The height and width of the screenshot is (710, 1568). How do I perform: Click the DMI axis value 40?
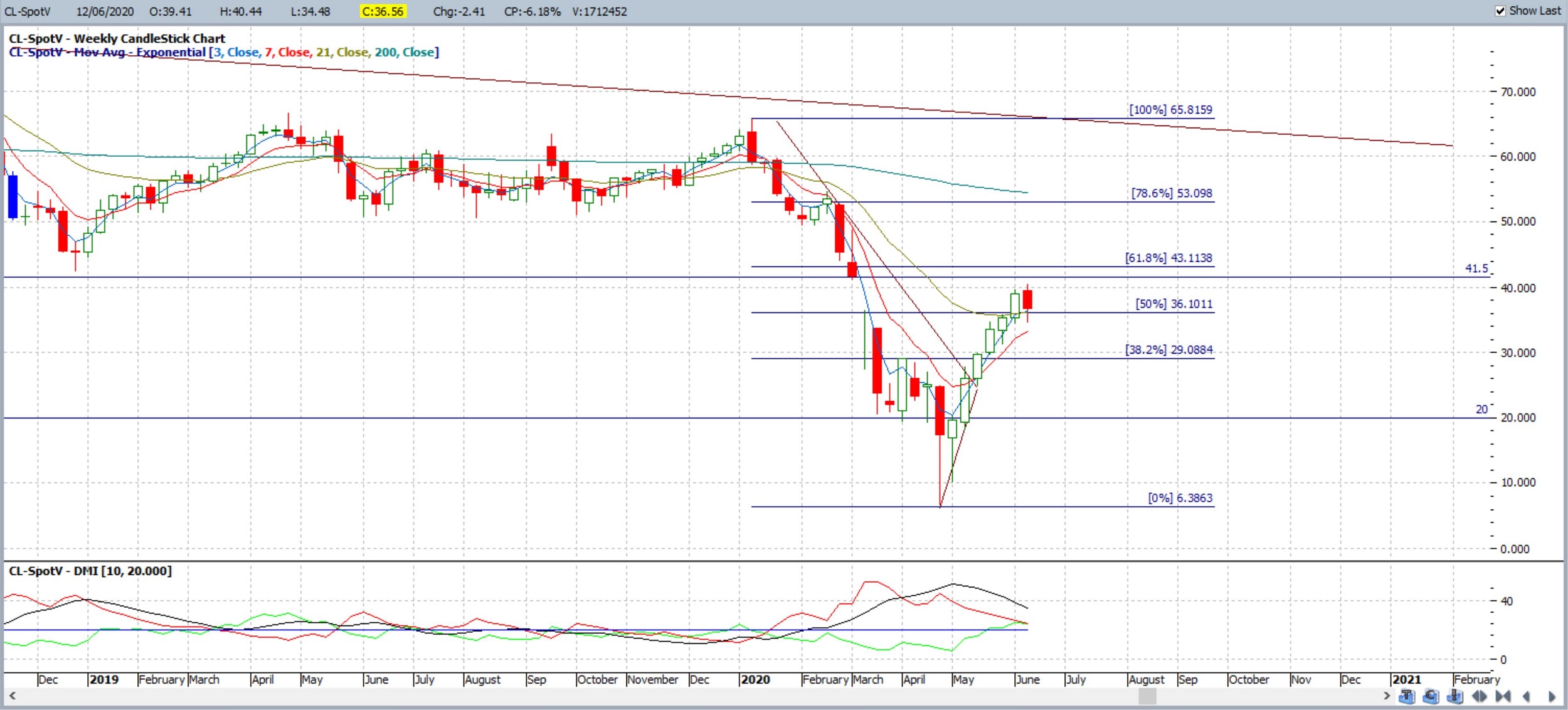(1507, 601)
